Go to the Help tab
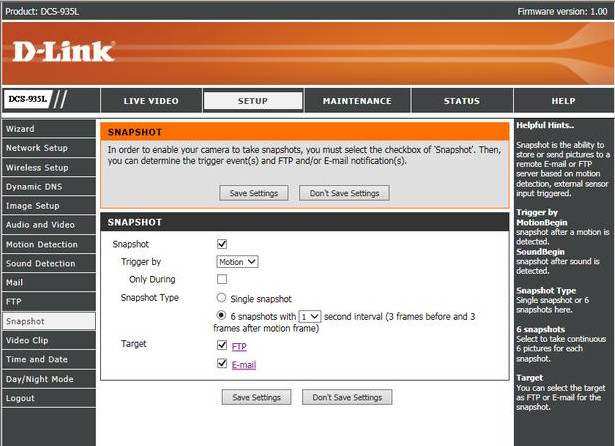This screenshot has width=615, height=446. click(563, 101)
